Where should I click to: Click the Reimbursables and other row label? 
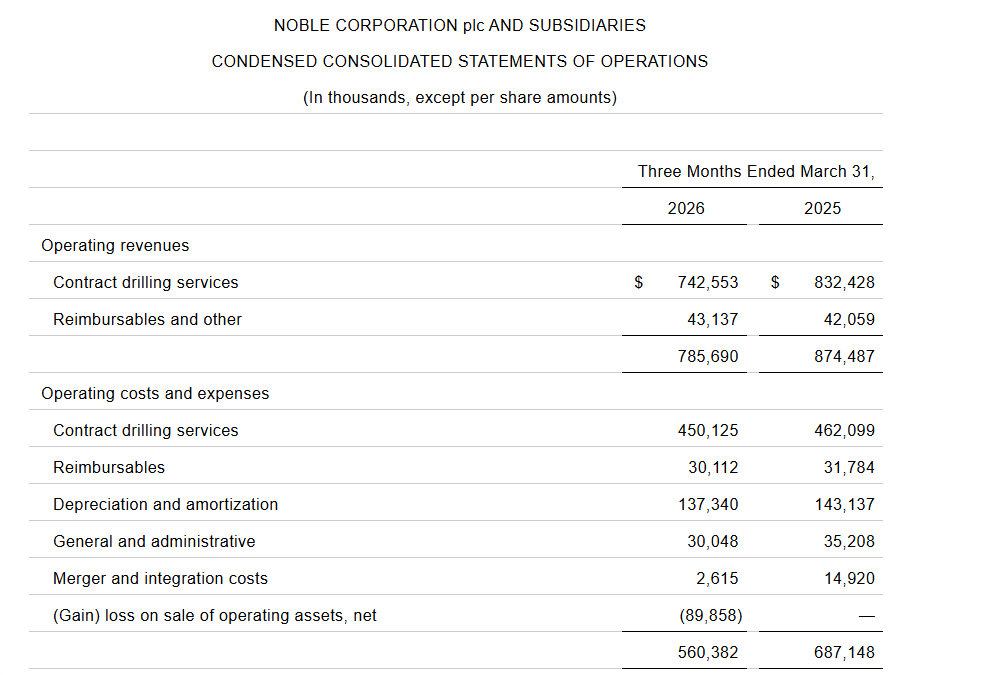[147, 319]
